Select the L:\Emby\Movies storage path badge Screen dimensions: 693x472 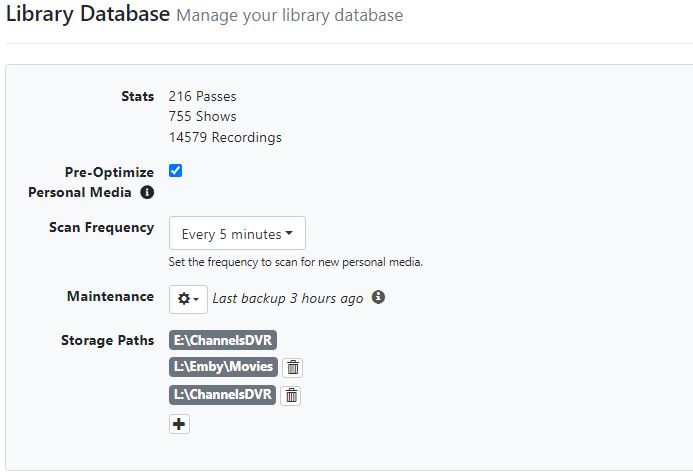pos(223,367)
